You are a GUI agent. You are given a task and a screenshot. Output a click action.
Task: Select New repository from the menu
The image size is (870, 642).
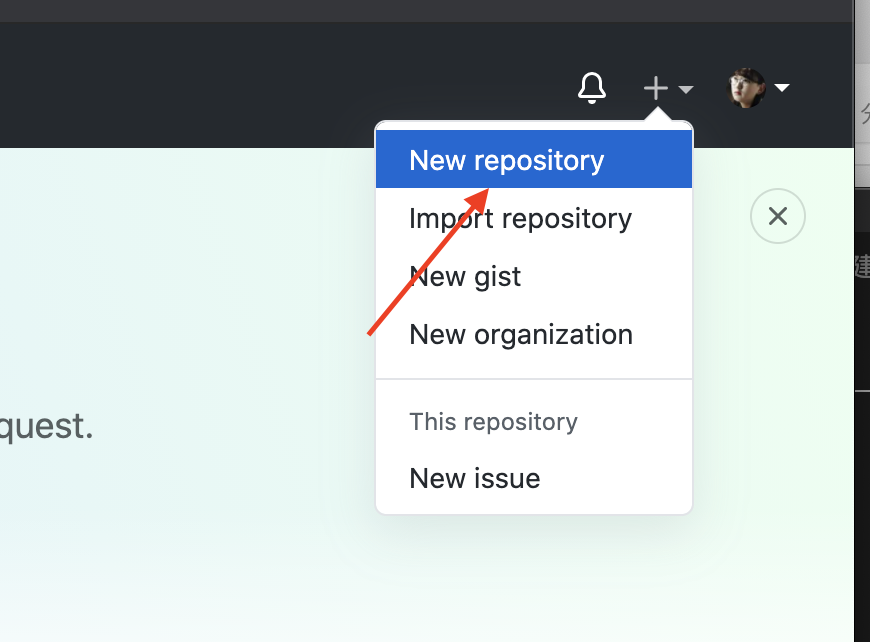506,160
